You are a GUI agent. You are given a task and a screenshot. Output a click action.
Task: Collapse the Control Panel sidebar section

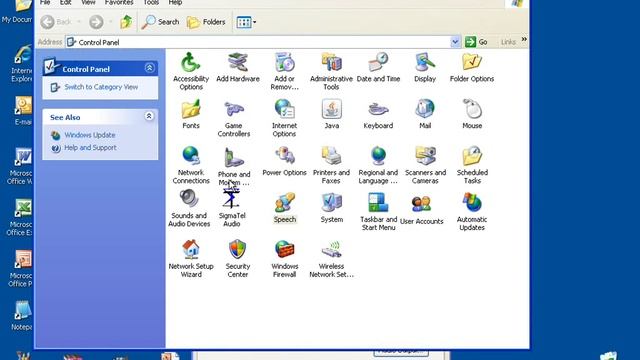[149, 68]
